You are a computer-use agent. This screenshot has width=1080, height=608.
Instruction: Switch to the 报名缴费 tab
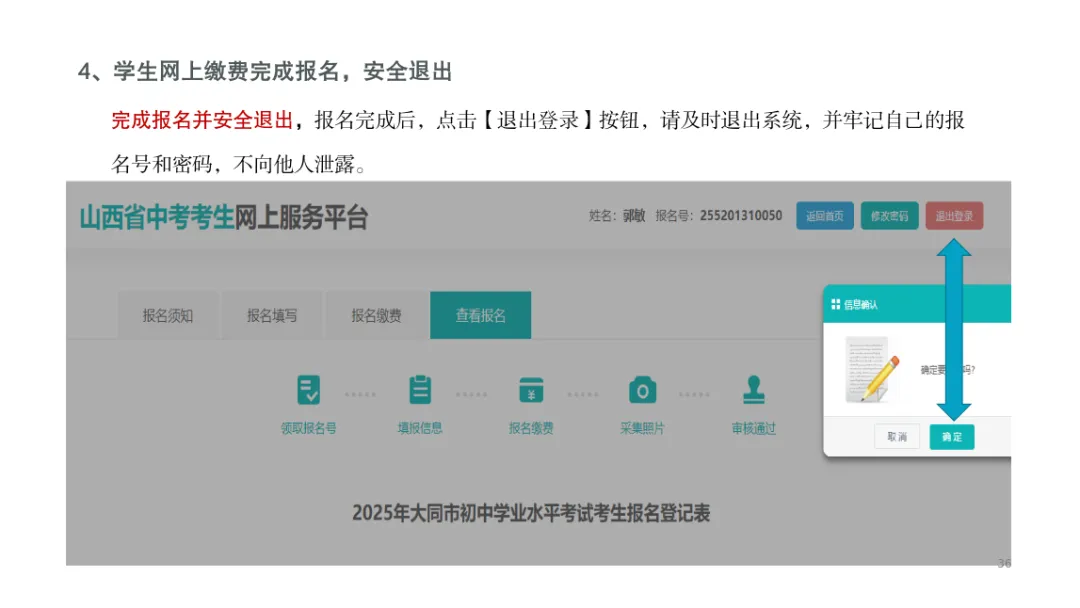(x=377, y=315)
